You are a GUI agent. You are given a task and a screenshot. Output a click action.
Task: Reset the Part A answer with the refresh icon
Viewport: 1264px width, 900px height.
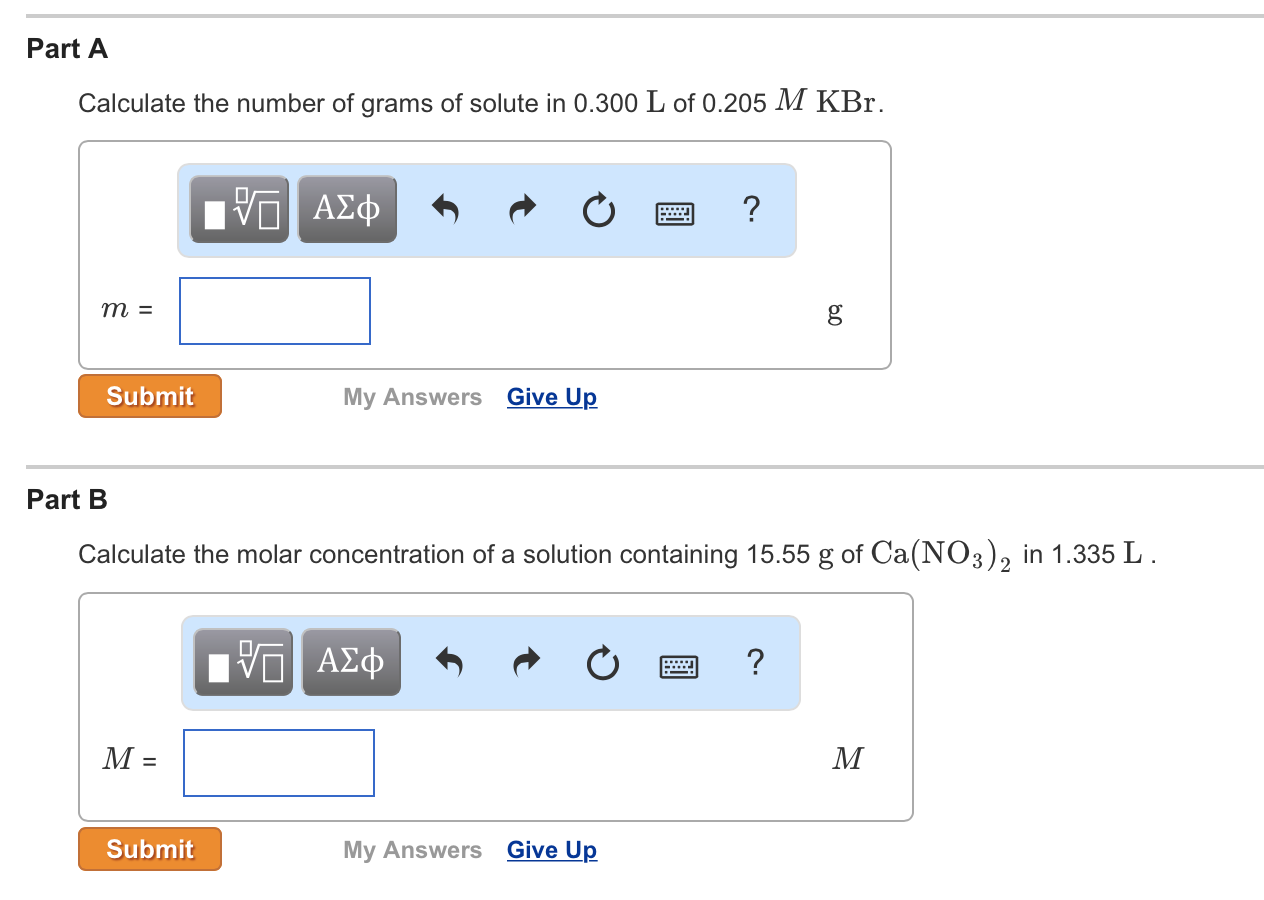click(x=598, y=209)
